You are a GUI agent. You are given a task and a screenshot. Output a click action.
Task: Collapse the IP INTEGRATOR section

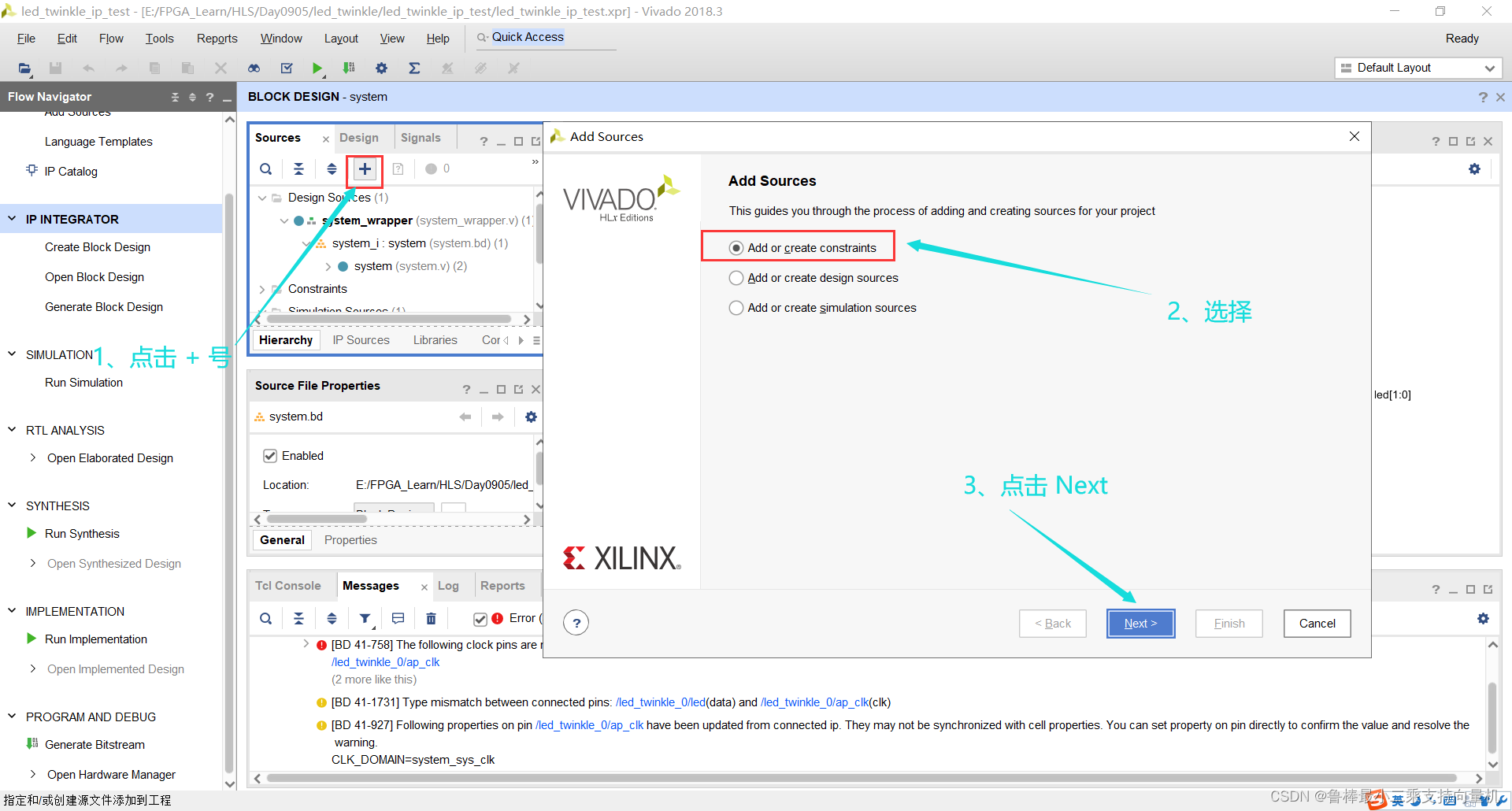click(12, 219)
